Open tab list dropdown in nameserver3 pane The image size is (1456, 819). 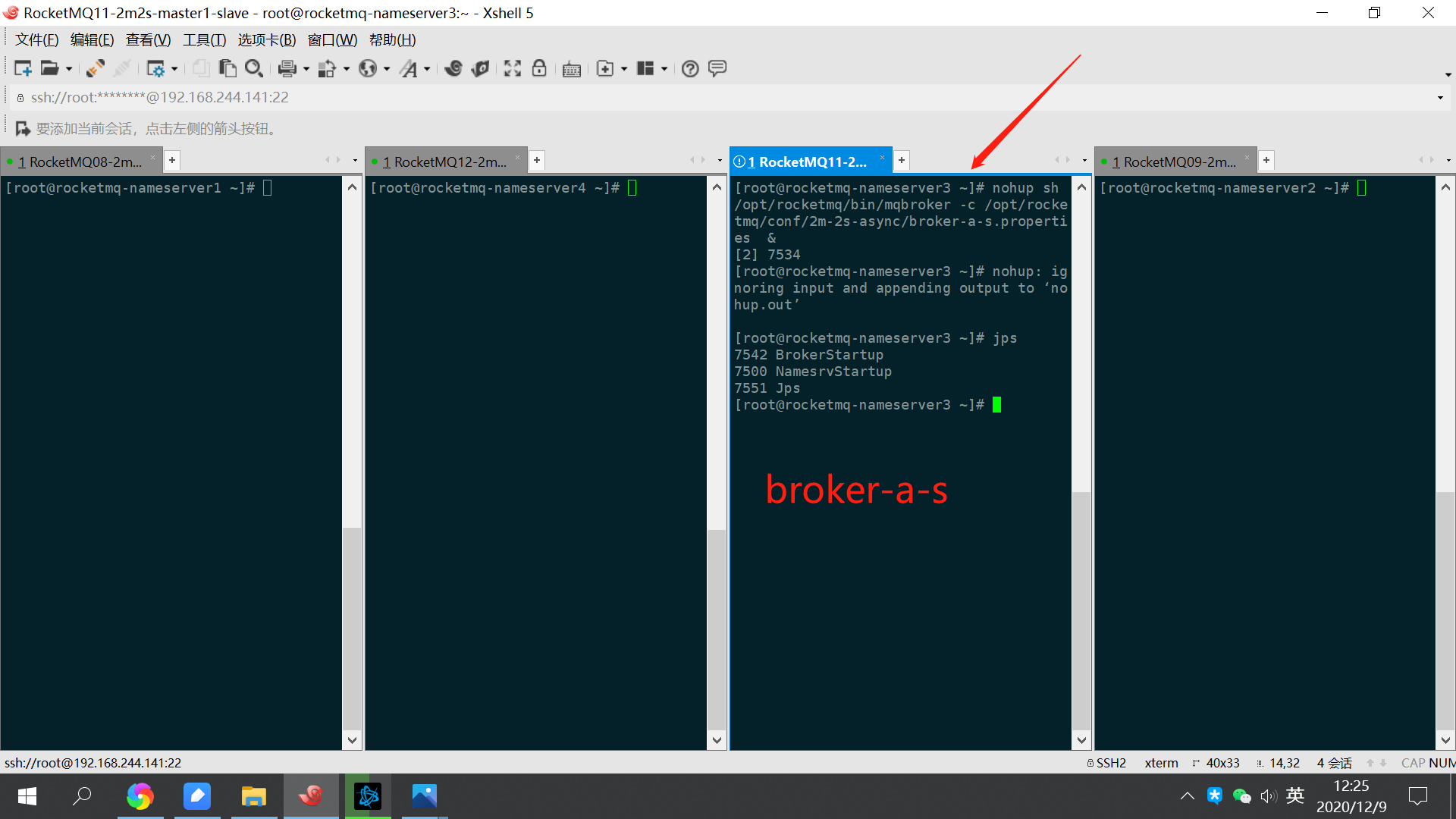[1084, 160]
